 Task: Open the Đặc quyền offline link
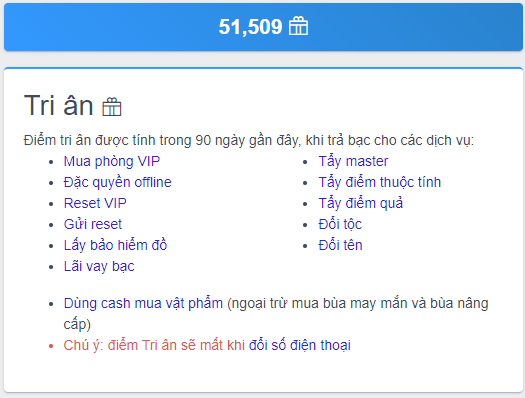(118, 182)
